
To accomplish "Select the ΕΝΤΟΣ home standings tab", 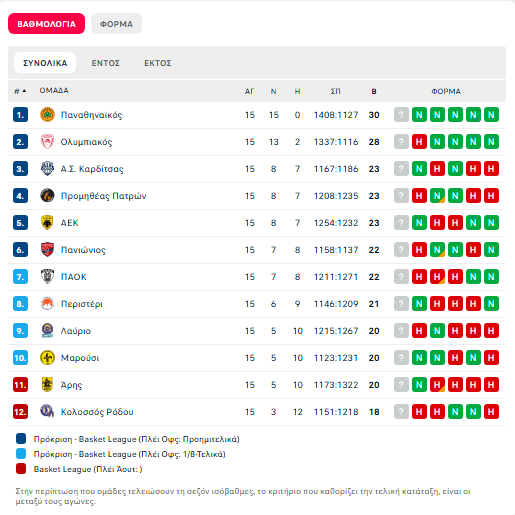I will pyautogui.click(x=106, y=63).
